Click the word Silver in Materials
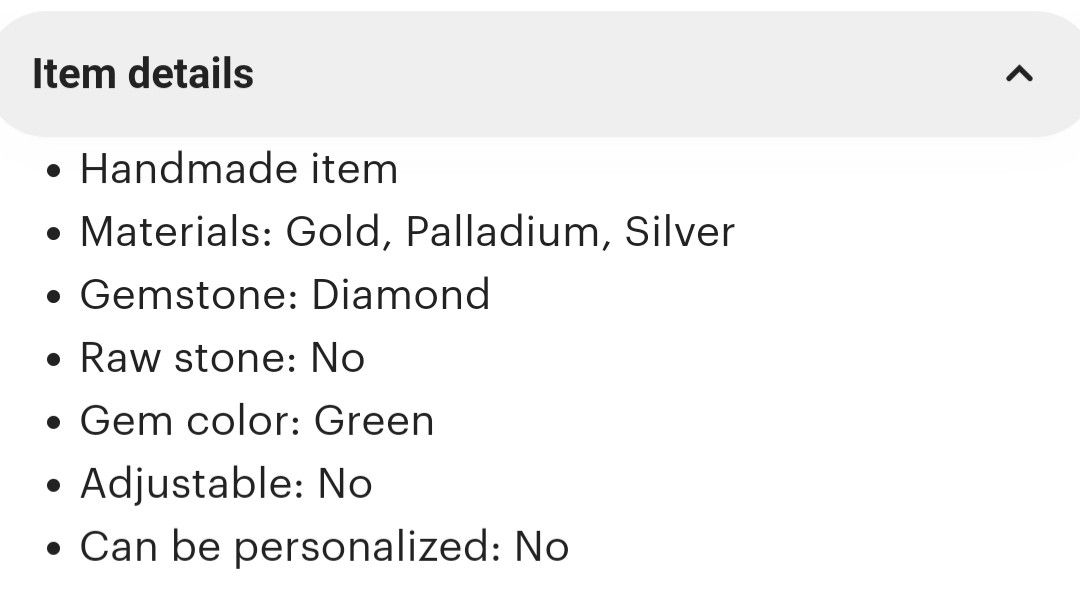The height and width of the screenshot is (594, 1080). click(x=680, y=232)
